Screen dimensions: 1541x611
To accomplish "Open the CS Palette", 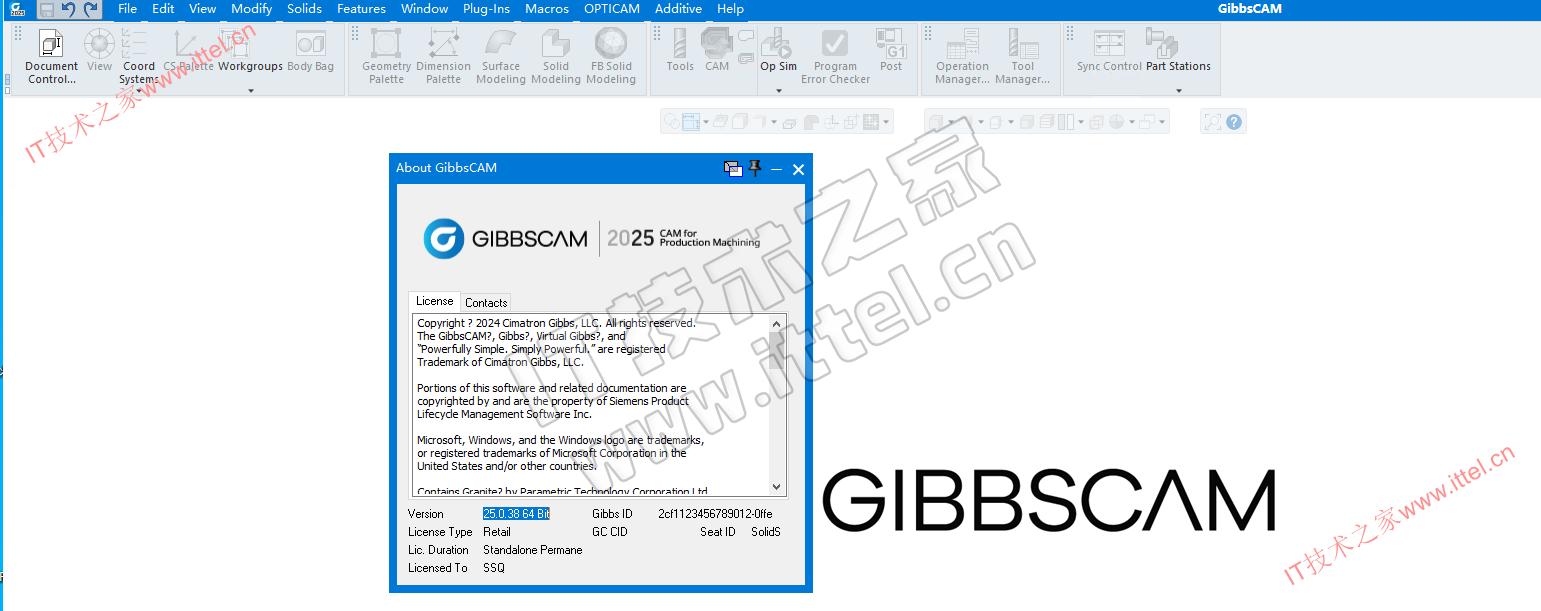I will pos(189,51).
